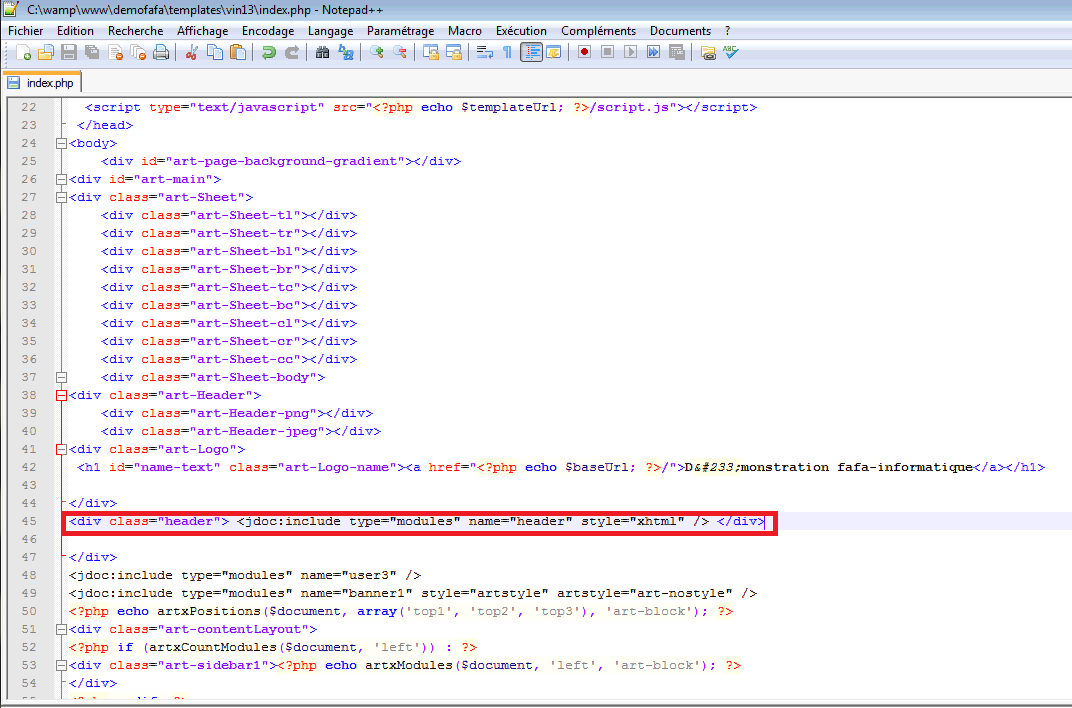
Task: Collapse the art-sidebar1 fold on line 53
Action: (62, 665)
